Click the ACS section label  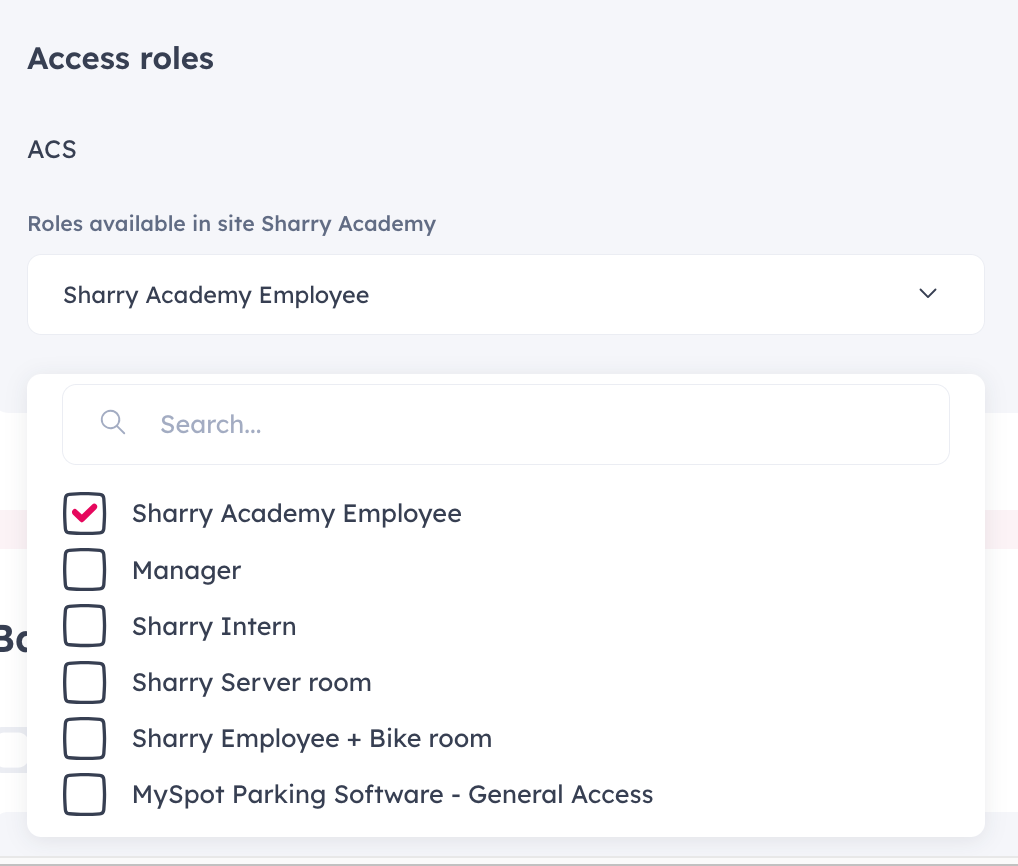coord(52,149)
